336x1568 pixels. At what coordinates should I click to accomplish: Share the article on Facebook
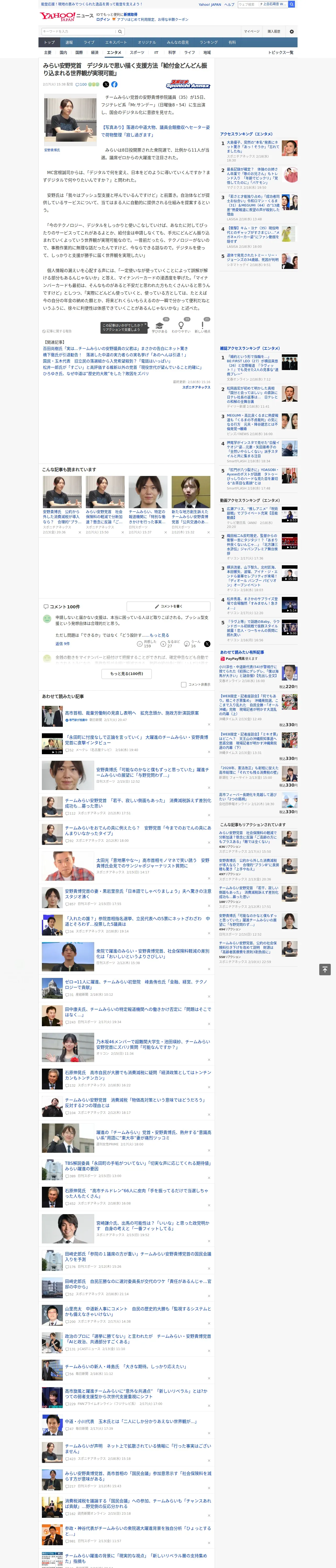pos(114,85)
